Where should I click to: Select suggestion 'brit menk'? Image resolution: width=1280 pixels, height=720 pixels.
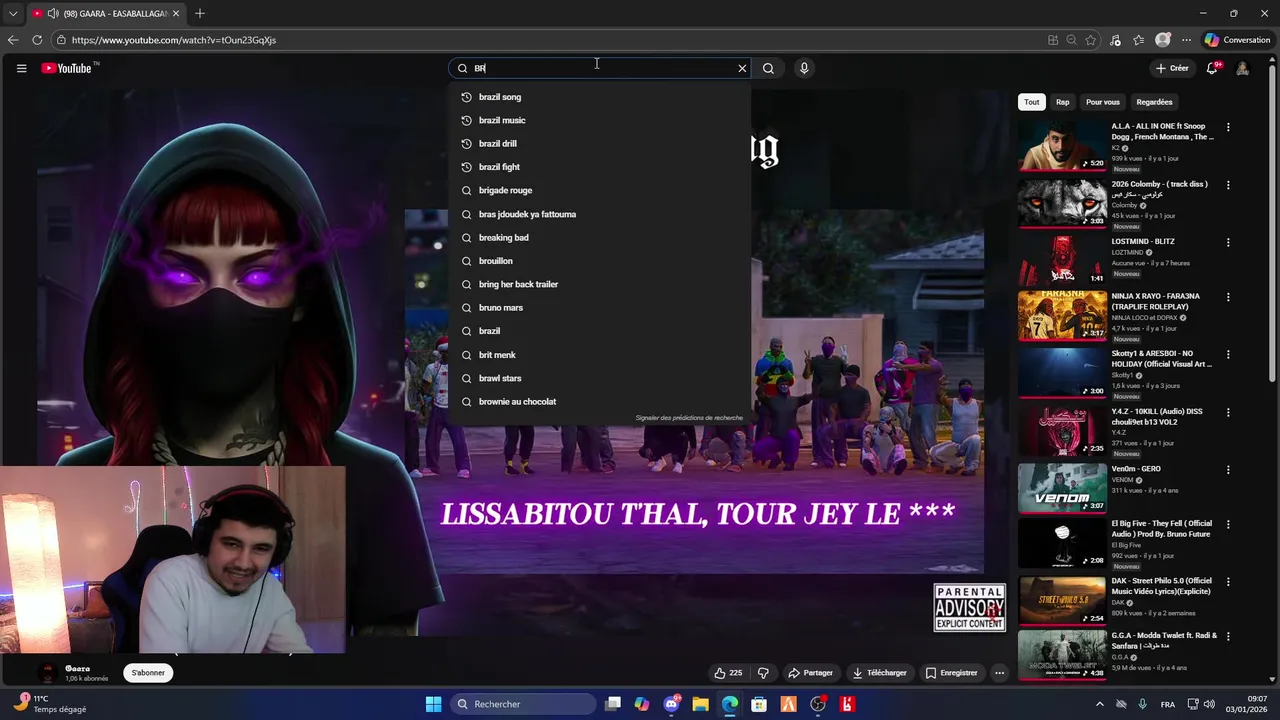pos(600,355)
